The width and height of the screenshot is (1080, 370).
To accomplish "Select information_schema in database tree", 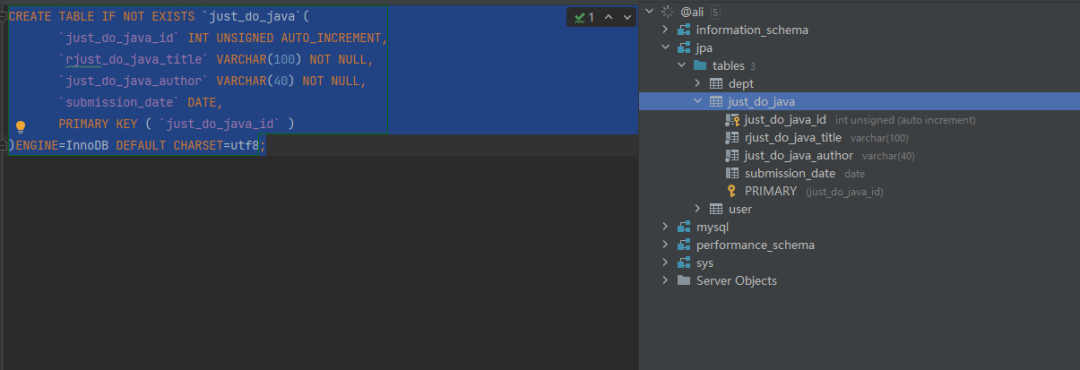I will coord(752,30).
